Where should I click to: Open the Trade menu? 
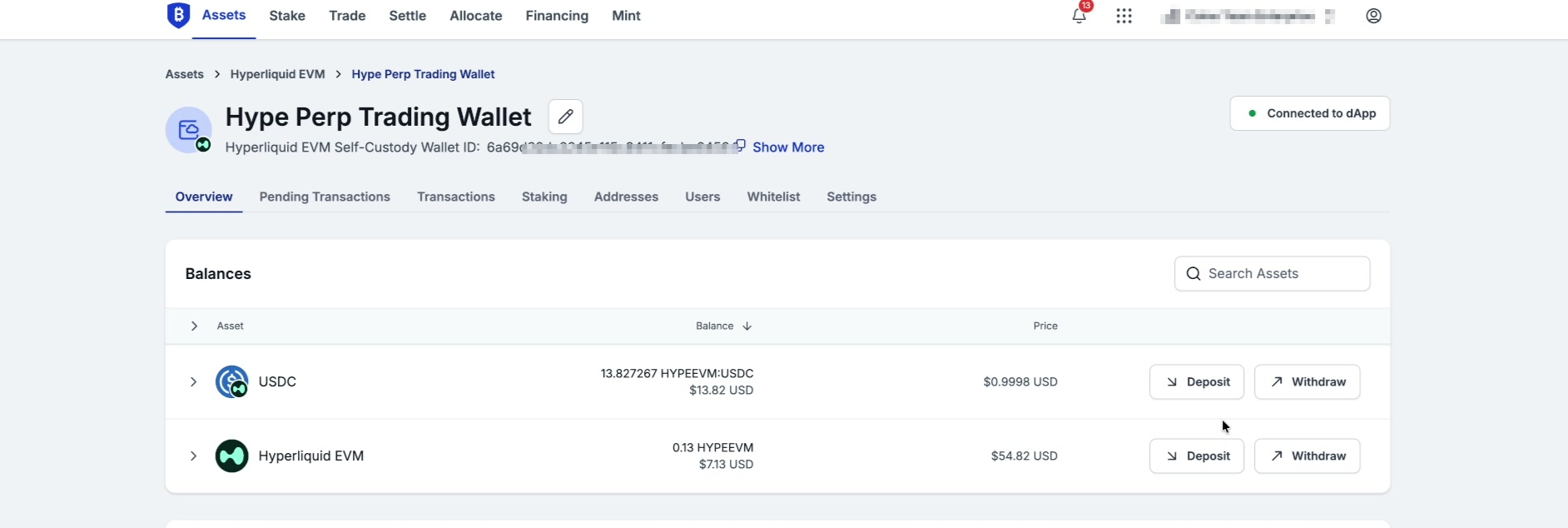[x=347, y=16]
